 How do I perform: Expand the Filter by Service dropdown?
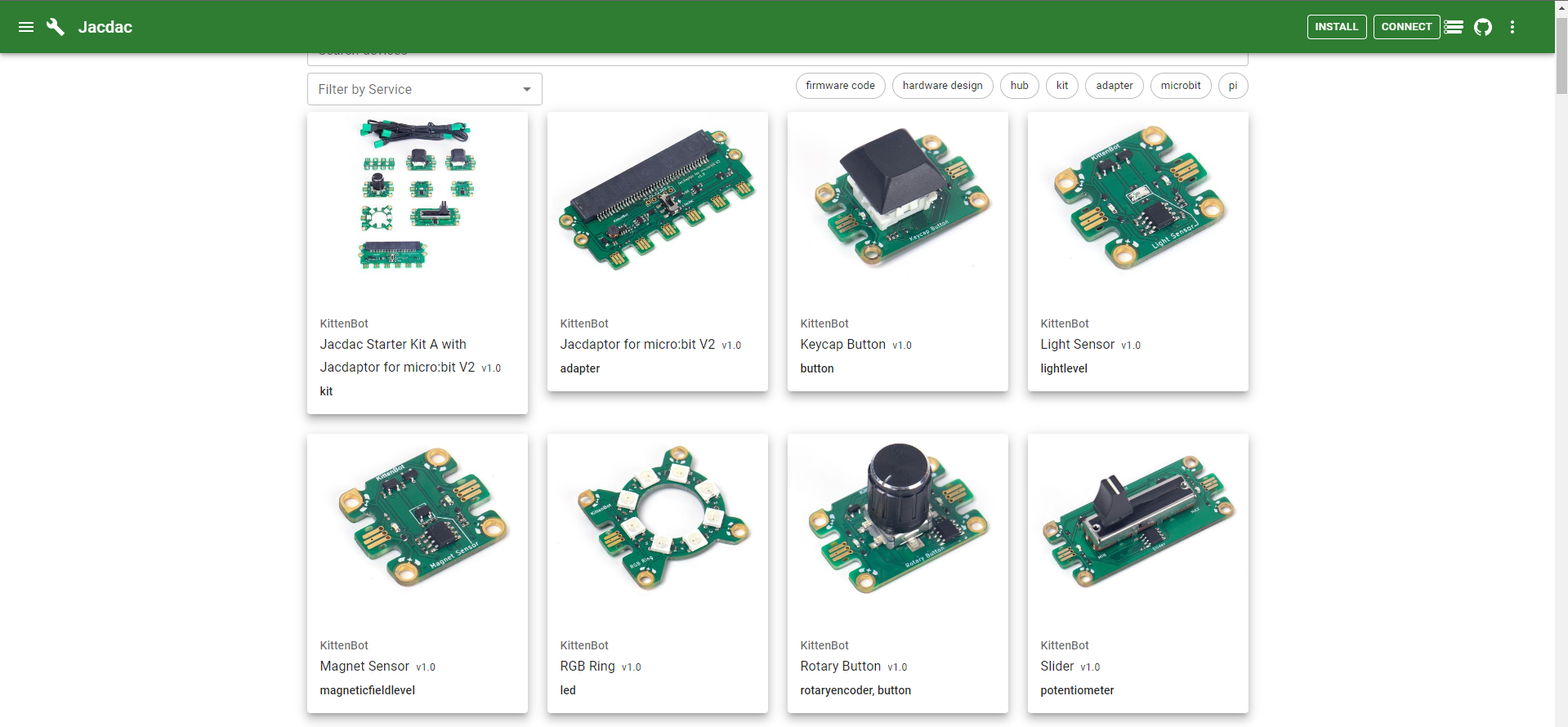click(425, 89)
